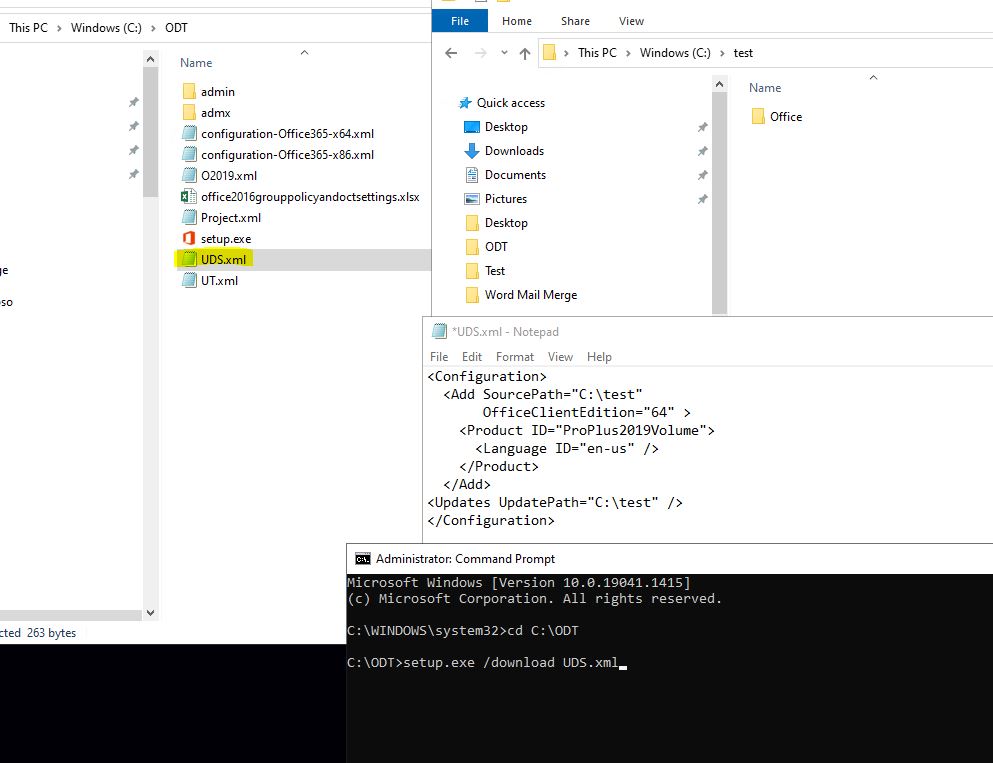Open Notepad File menu
This screenshot has width=993, height=763.
coord(439,356)
